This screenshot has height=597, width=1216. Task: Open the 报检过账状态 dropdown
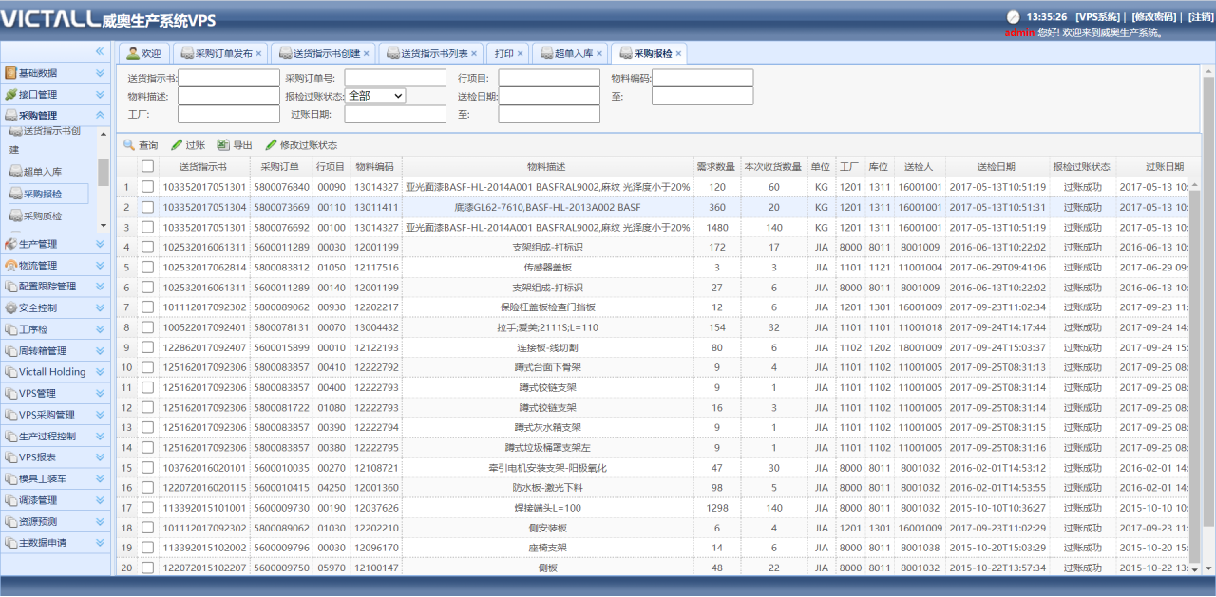pyautogui.click(x=375, y=96)
